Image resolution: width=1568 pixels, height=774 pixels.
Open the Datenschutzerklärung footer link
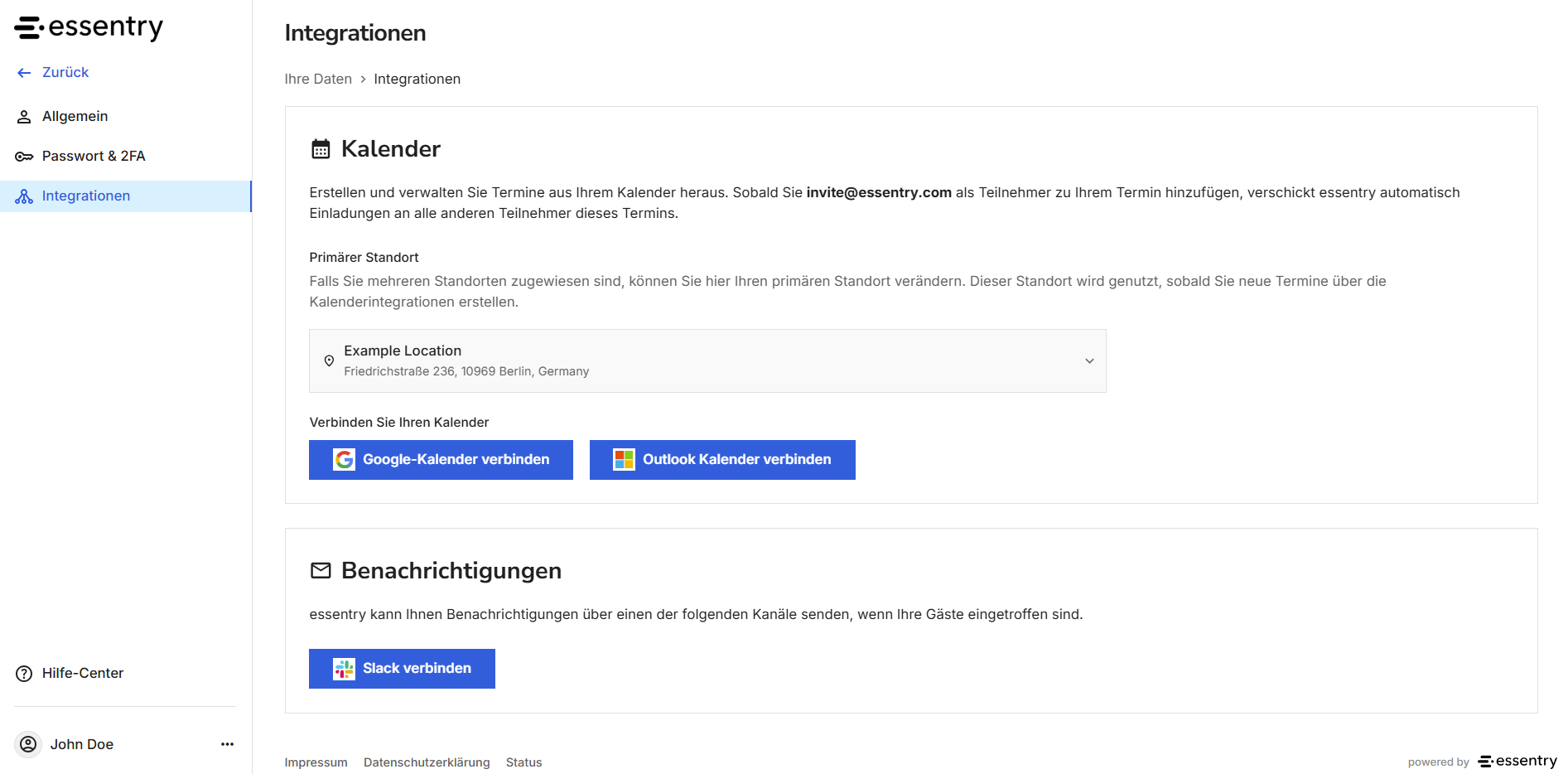coord(427,762)
